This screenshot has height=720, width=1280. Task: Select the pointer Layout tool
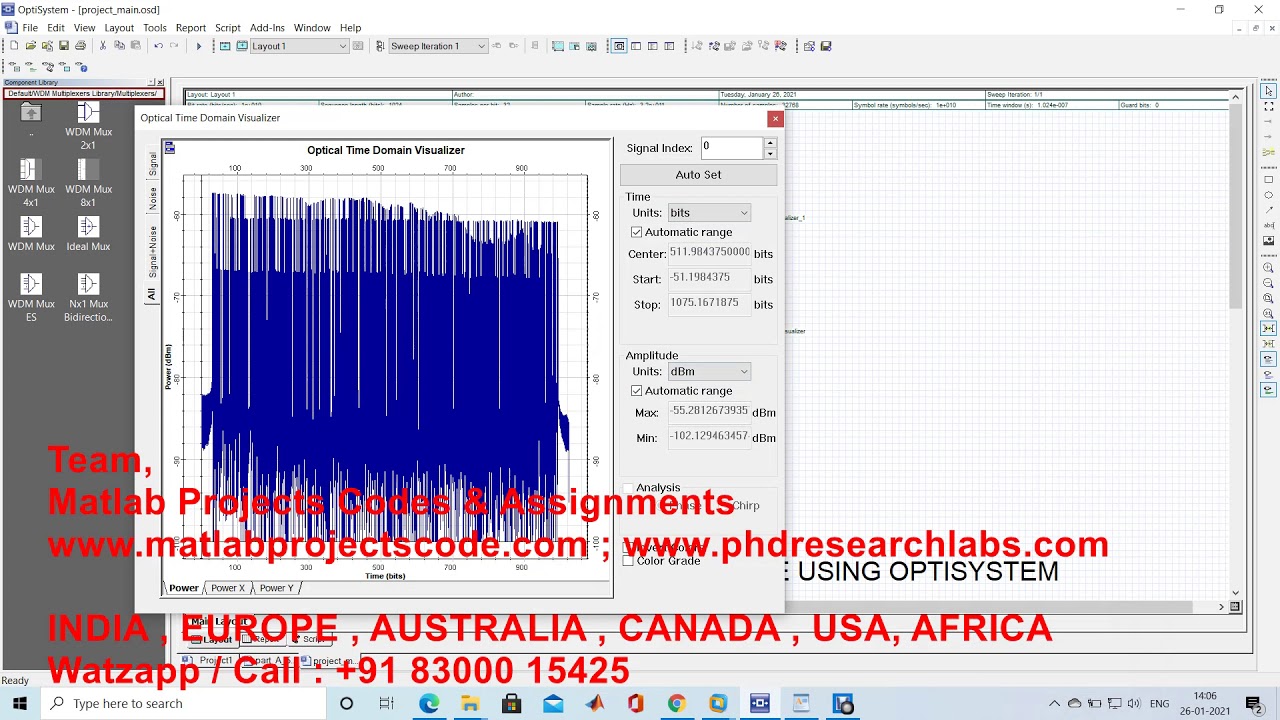[x=1268, y=92]
